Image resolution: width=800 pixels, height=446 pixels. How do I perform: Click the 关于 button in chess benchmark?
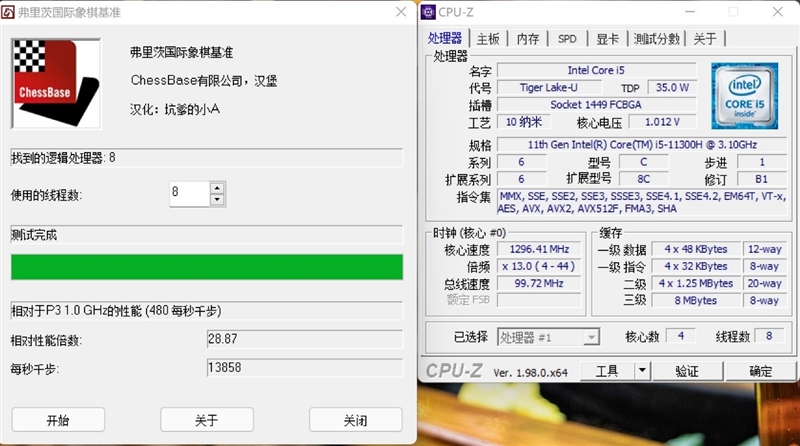pyautogui.click(x=207, y=420)
